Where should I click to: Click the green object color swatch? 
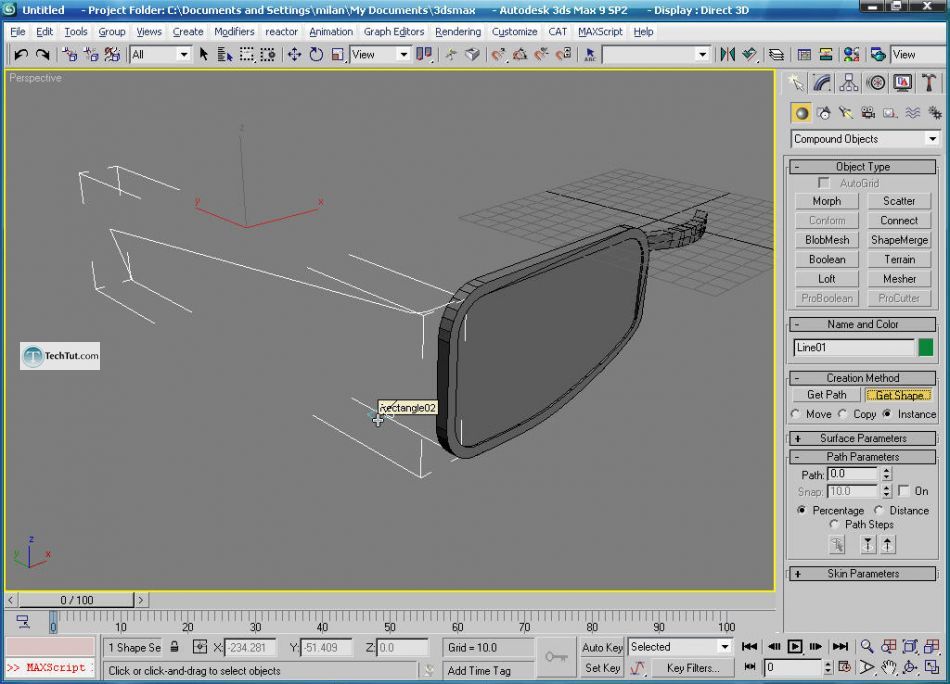click(x=925, y=347)
